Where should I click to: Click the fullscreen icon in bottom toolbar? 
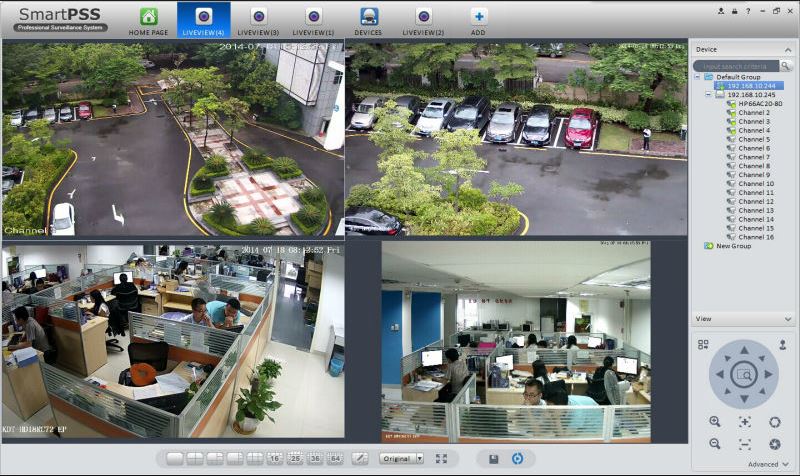pyautogui.click(x=441, y=459)
